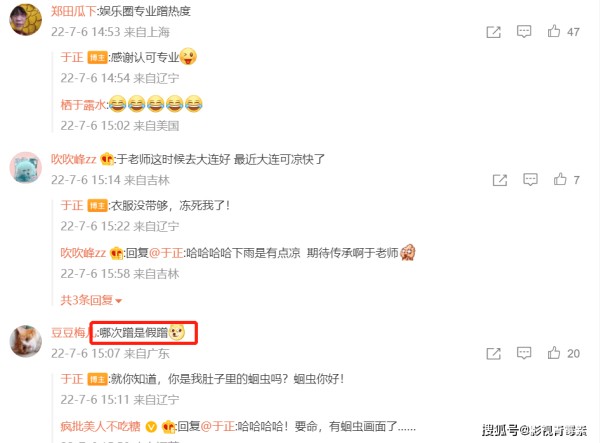The height and width of the screenshot is (443, 600).
Task: Forward 吹吹峰zz's comment about 大连
Action: pyautogui.click(x=500, y=180)
